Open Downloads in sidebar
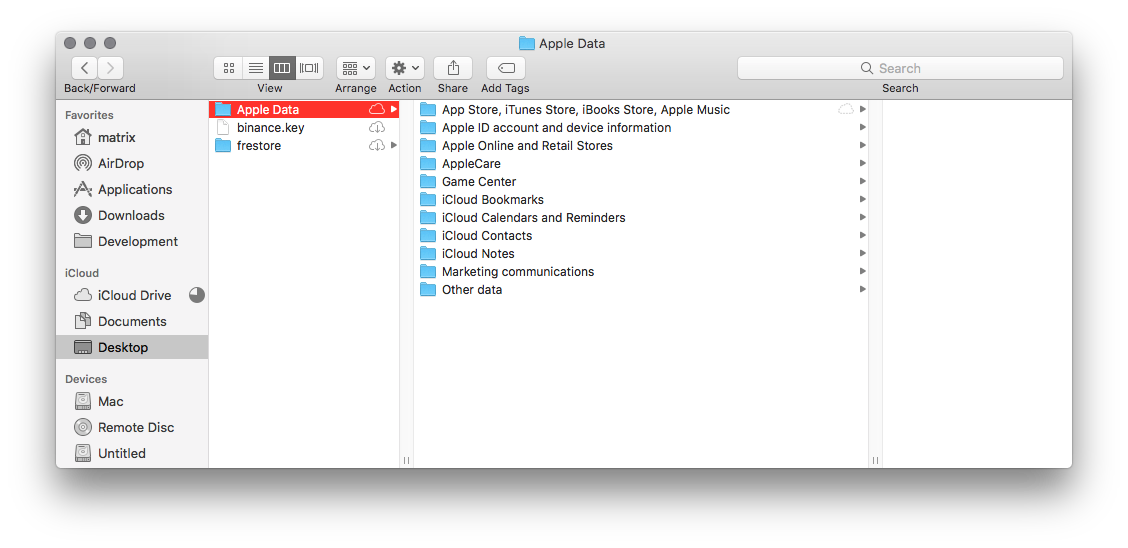 (x=132, y=215)
